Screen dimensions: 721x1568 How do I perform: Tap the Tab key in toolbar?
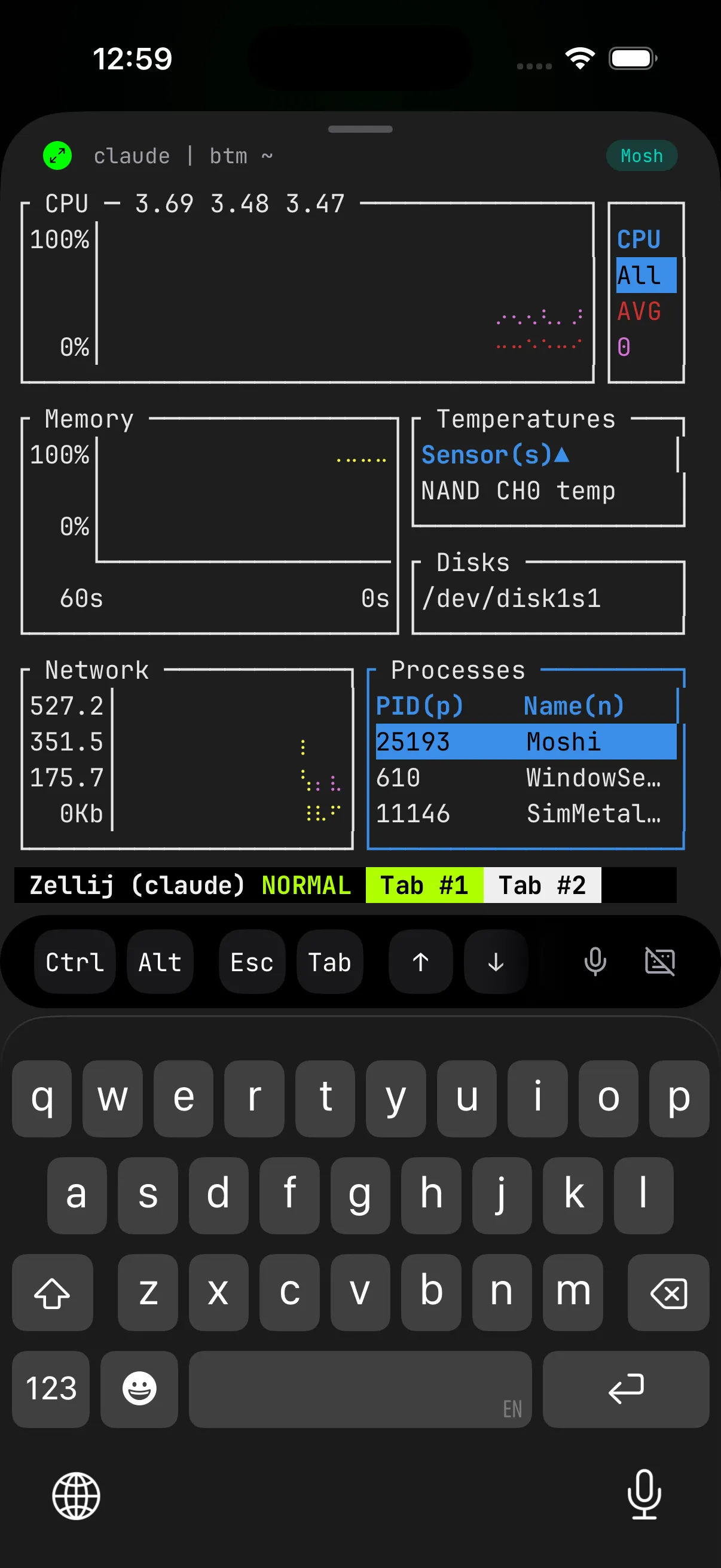[x=330, y=962]
